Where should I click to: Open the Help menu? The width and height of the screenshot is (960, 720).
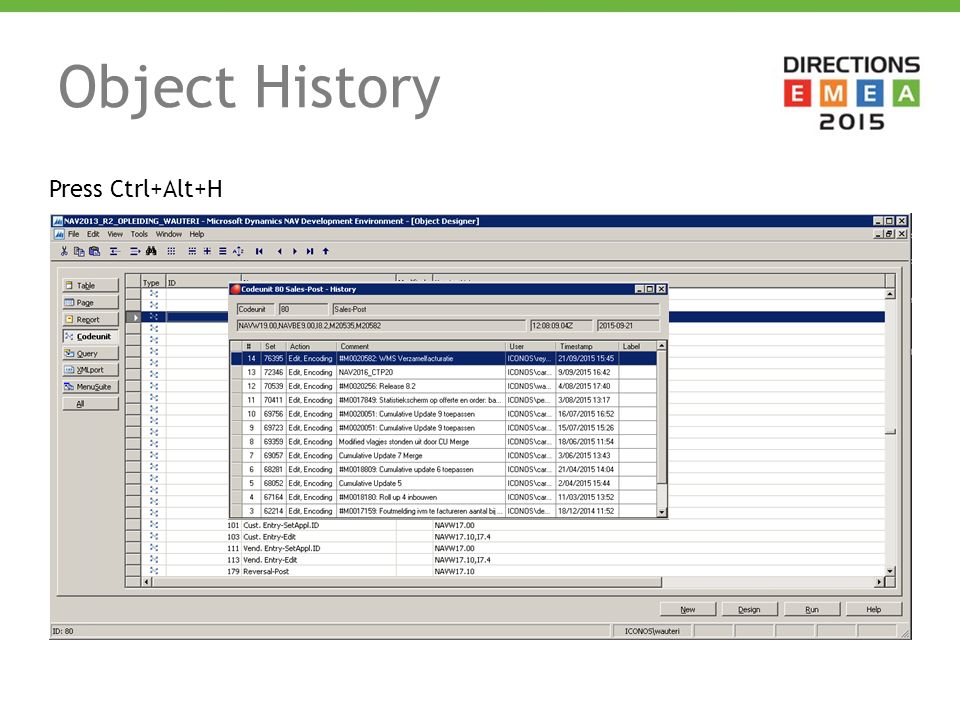(197, 234)
